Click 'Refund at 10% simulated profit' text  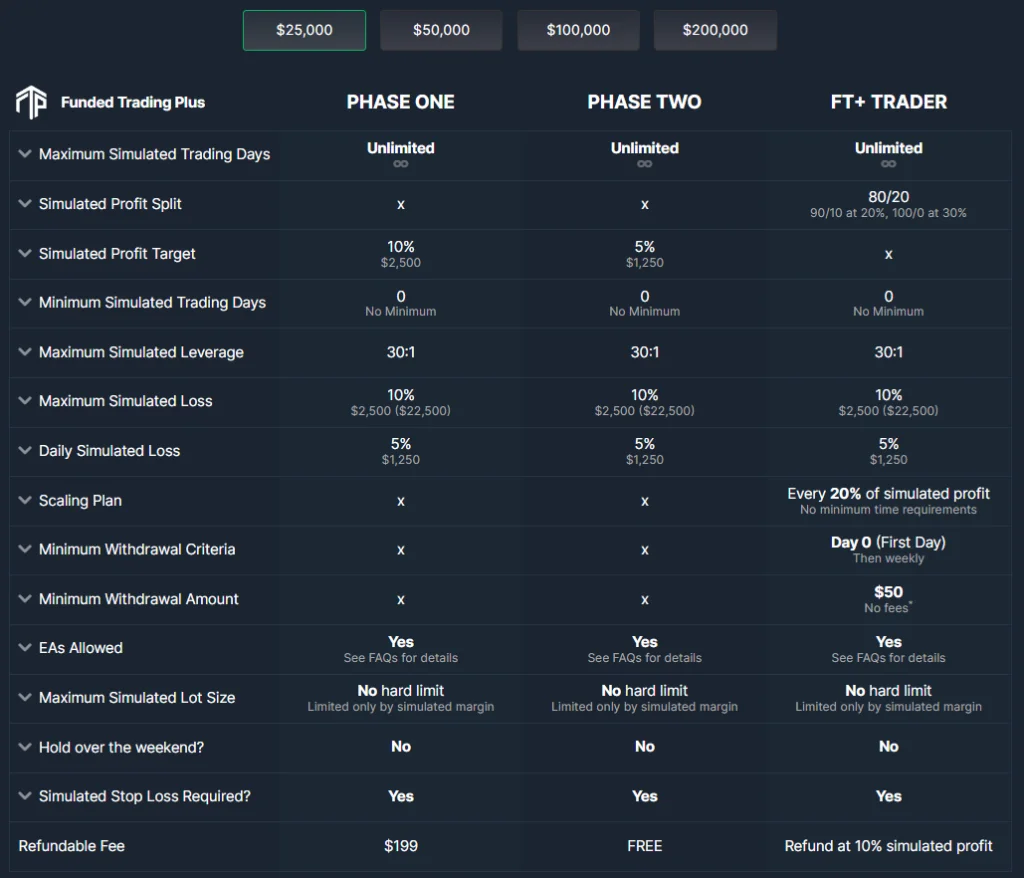pos(889,846)
